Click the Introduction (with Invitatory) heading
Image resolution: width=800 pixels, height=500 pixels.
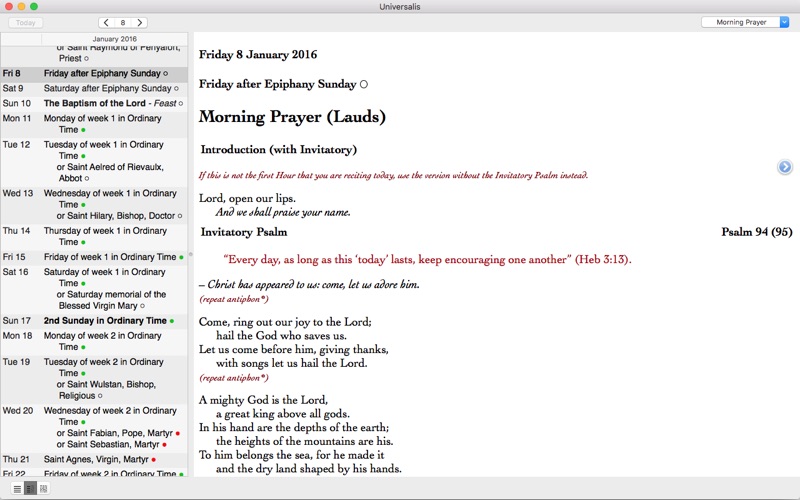click(279, 149)
